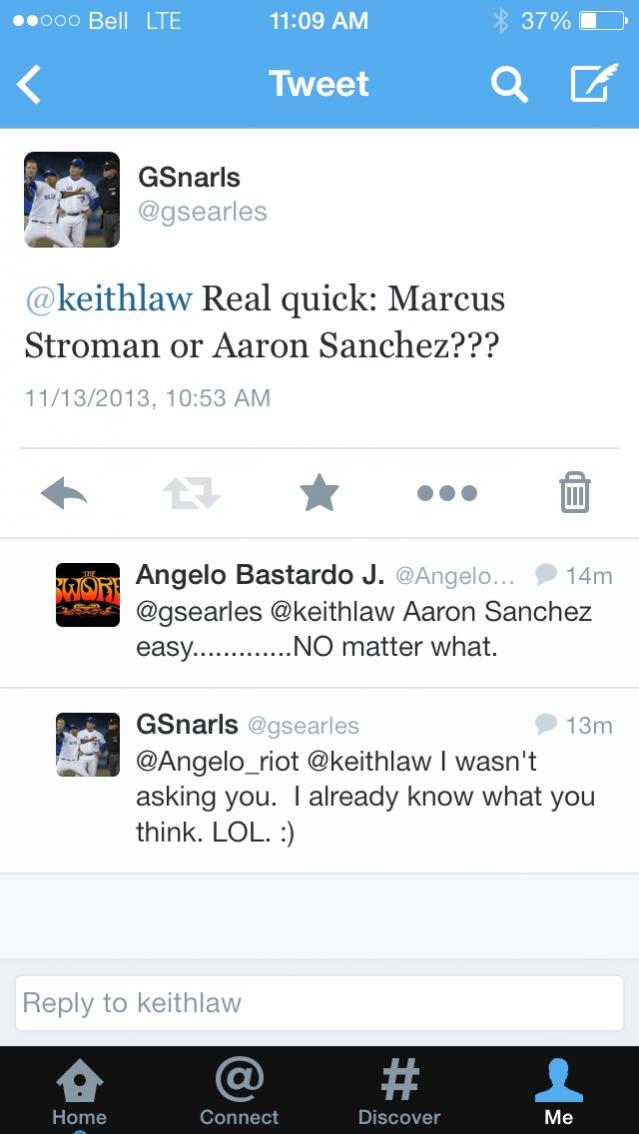Open GSnarls profile picture in main tweet

coord(72,200)
